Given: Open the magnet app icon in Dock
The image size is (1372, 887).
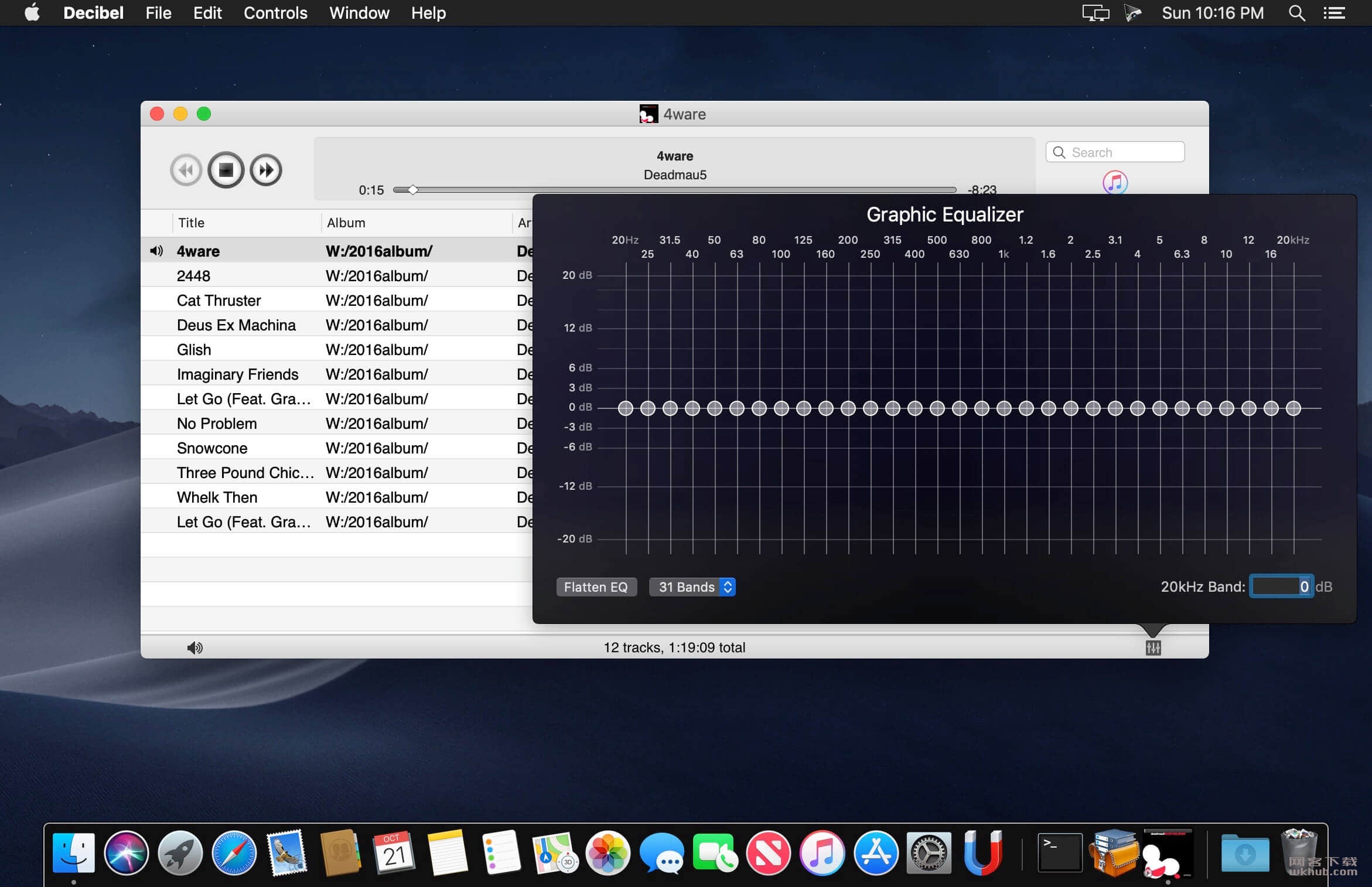Looking at the screenshot, I should (x=982, y=852).
